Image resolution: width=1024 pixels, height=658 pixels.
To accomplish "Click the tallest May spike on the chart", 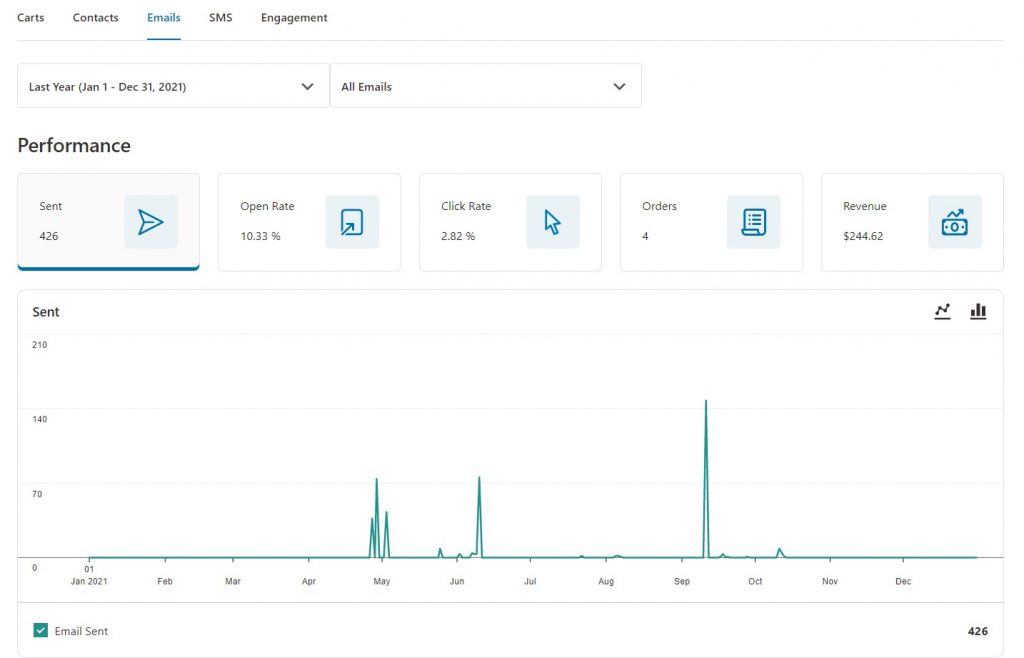I will (x=377, y=481).
